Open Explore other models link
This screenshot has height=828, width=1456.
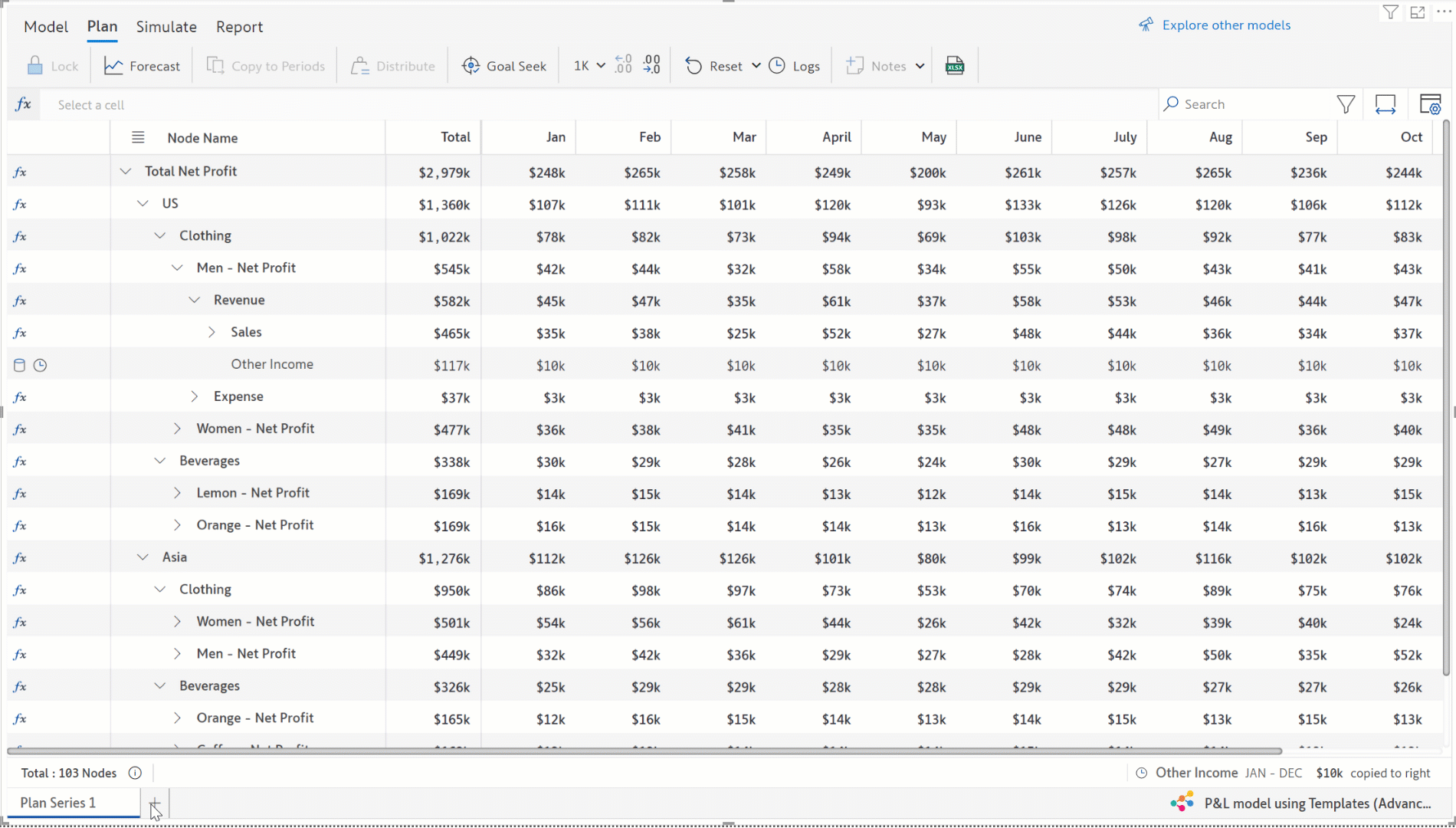tap(1225, 25)
